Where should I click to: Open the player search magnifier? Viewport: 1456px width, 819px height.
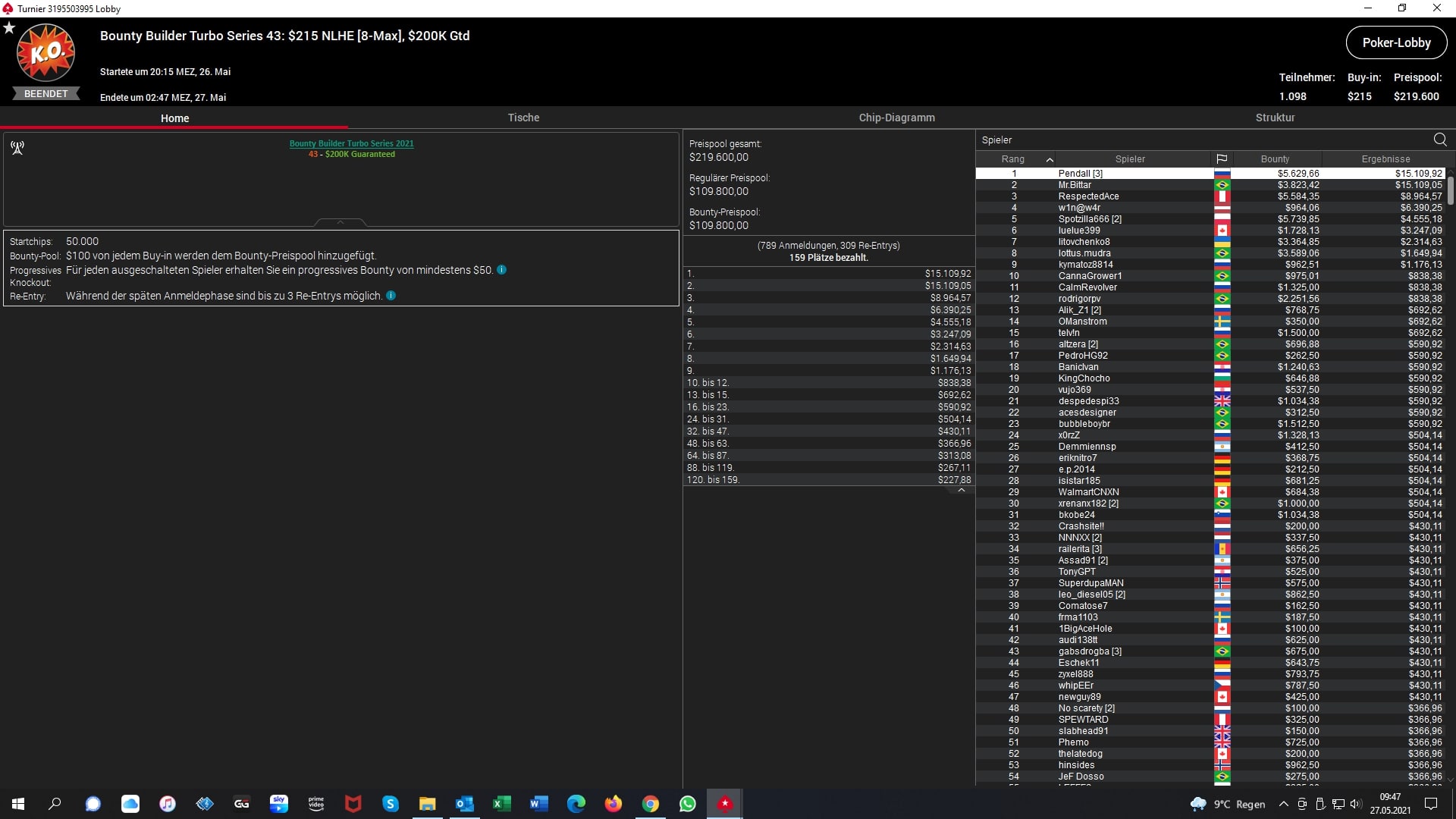(x=1439, y=140)
